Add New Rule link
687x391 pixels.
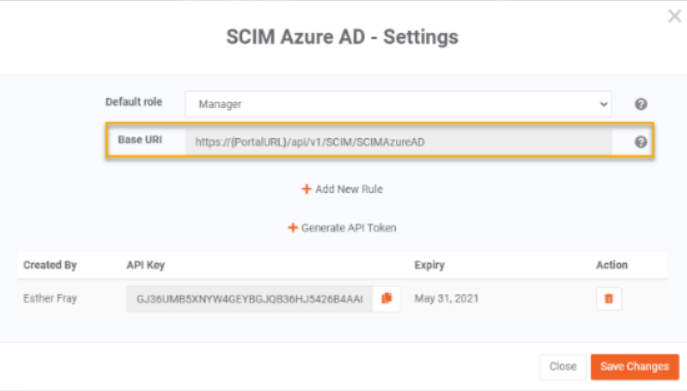(x=342, y=189)
